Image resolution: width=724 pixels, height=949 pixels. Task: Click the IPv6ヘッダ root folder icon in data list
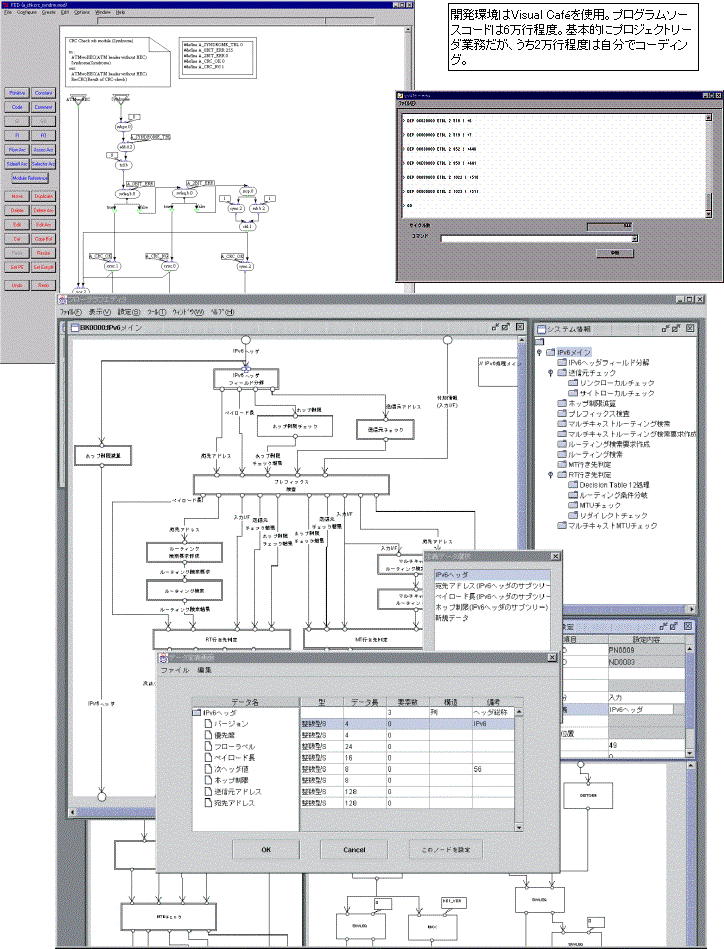click(197, 713)
